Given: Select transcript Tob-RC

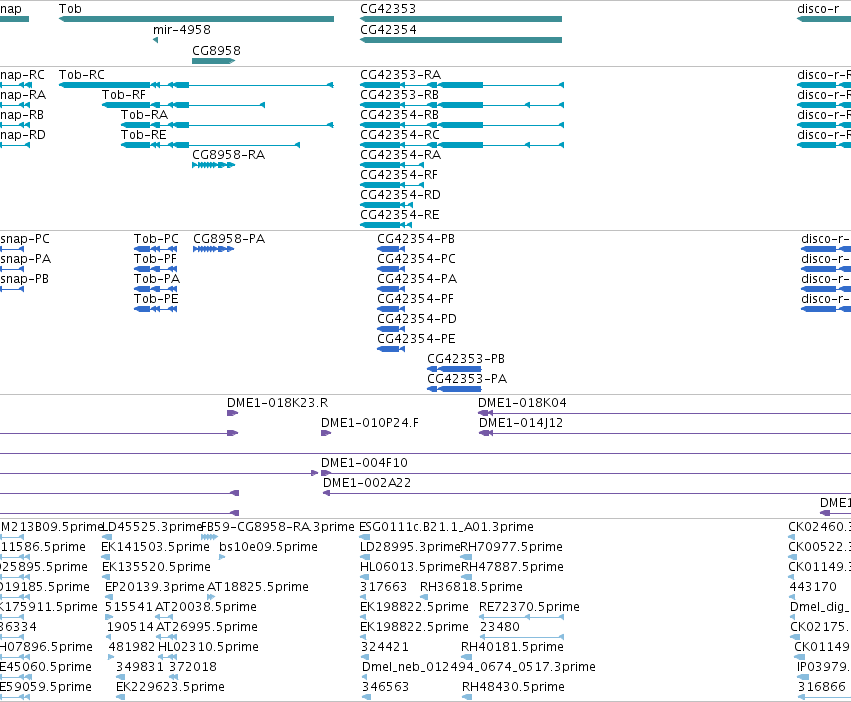Looking at the screenshot, I should pos(81,74).
